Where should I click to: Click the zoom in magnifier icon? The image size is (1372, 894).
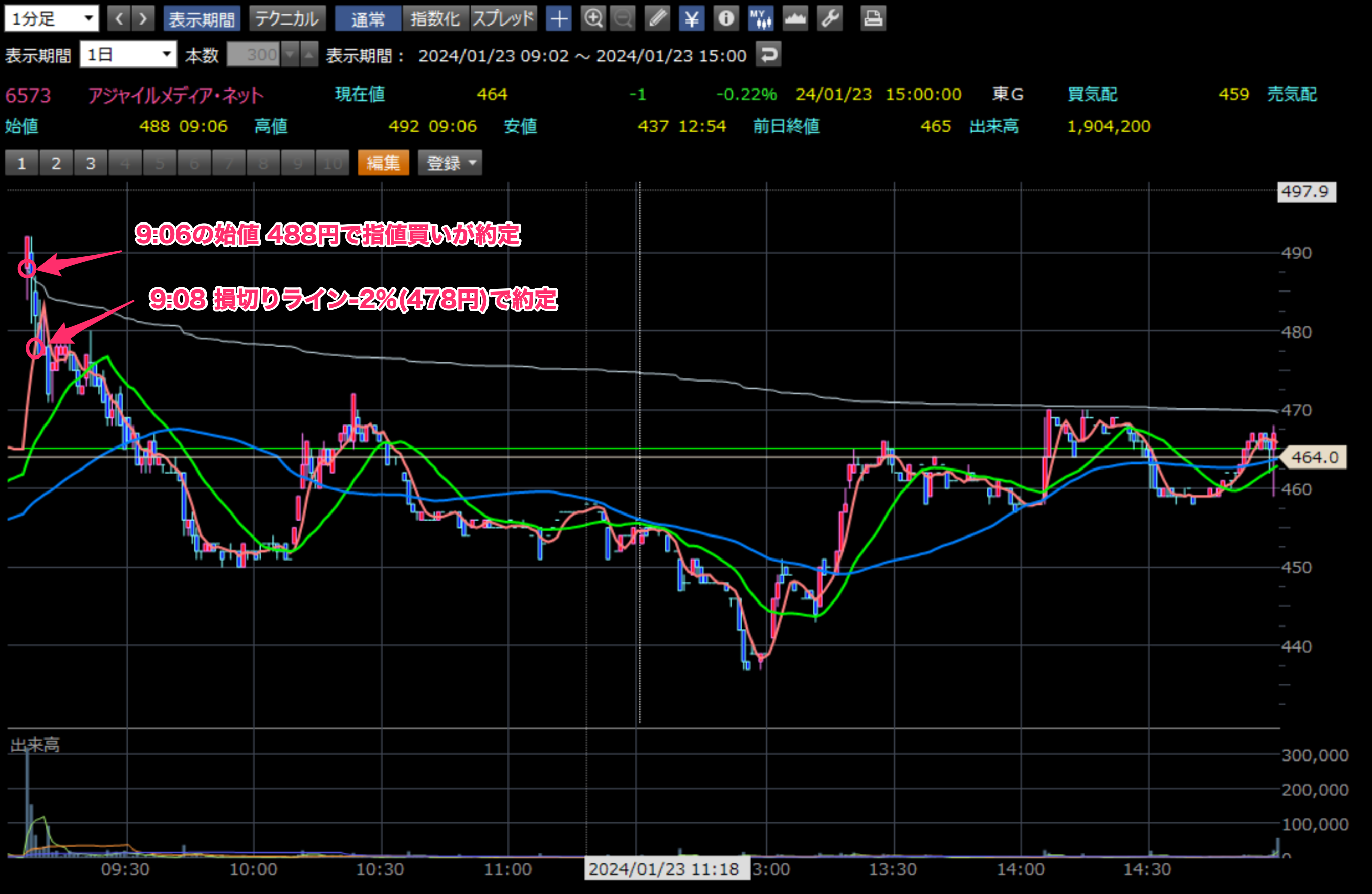593,19
